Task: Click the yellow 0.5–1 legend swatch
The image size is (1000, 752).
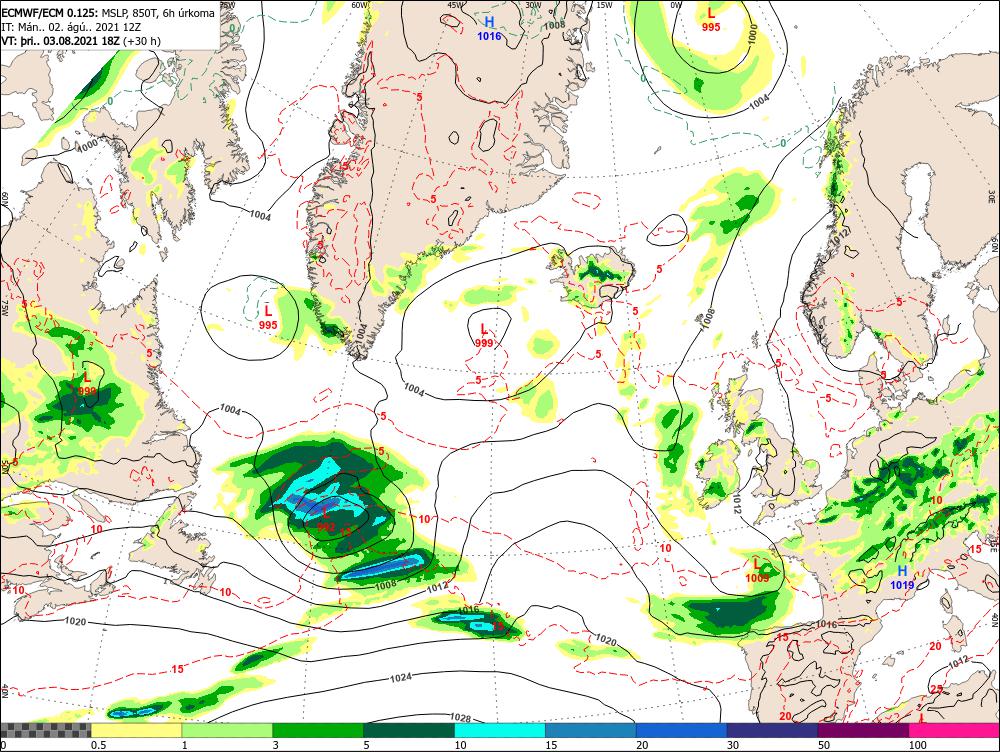Action: [x=136, y=730]
